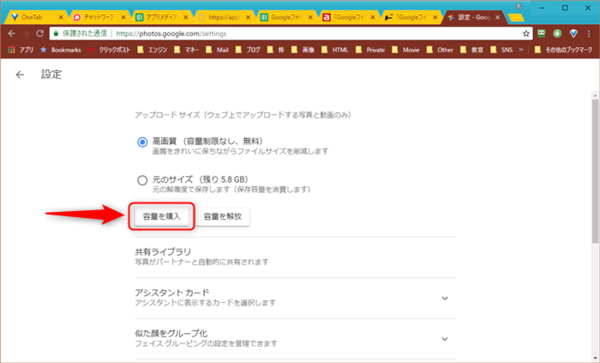Open the Chrome three-dot menu
Viewport: 600px width, 363px height.
click(589, 34)
